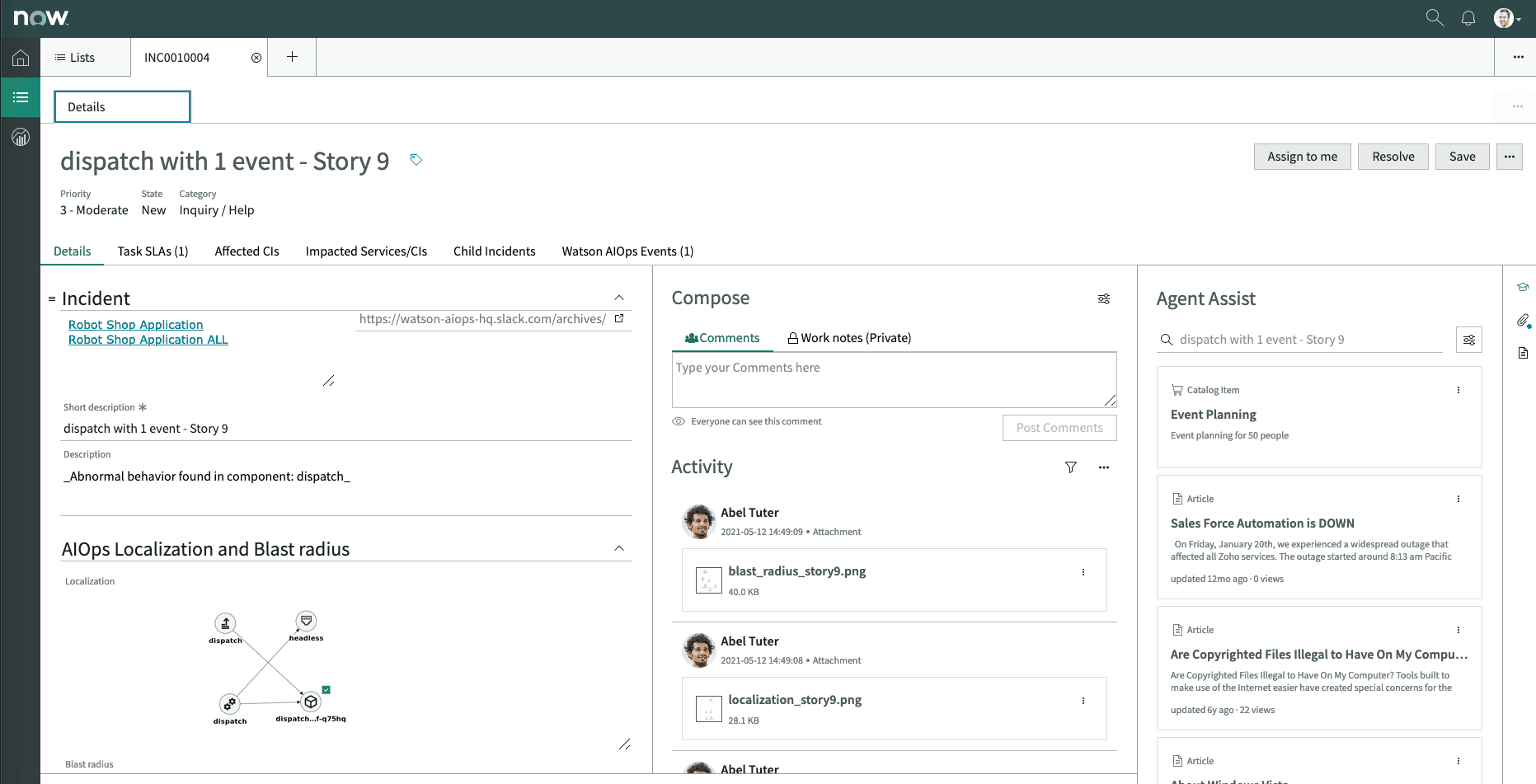This screenshot has width=1536, height=784.
Task: Click the Assign to me button
Action: pyautogui.click(x=1302, y=157)
